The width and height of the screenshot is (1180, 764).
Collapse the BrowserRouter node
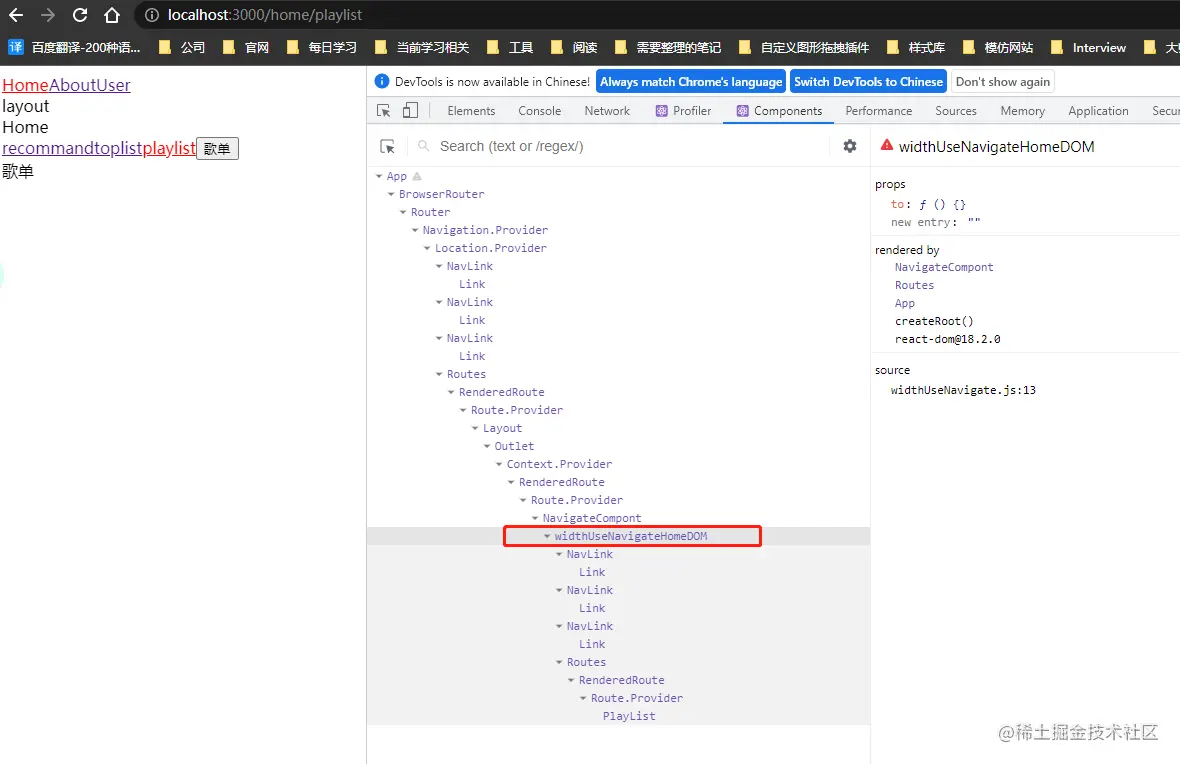(391, 194)
